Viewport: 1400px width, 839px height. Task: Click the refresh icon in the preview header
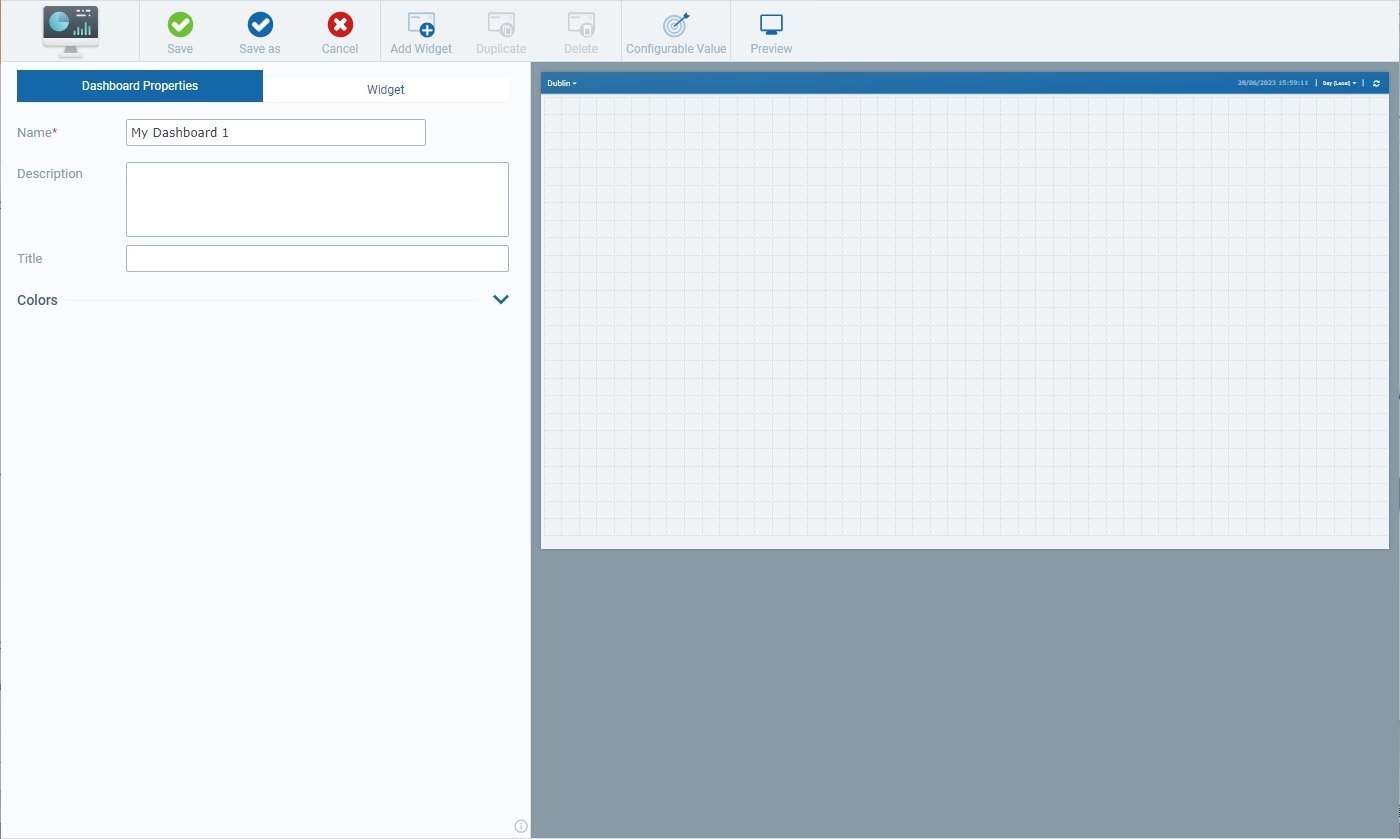pyautogui.click(x=1375, y=83)
